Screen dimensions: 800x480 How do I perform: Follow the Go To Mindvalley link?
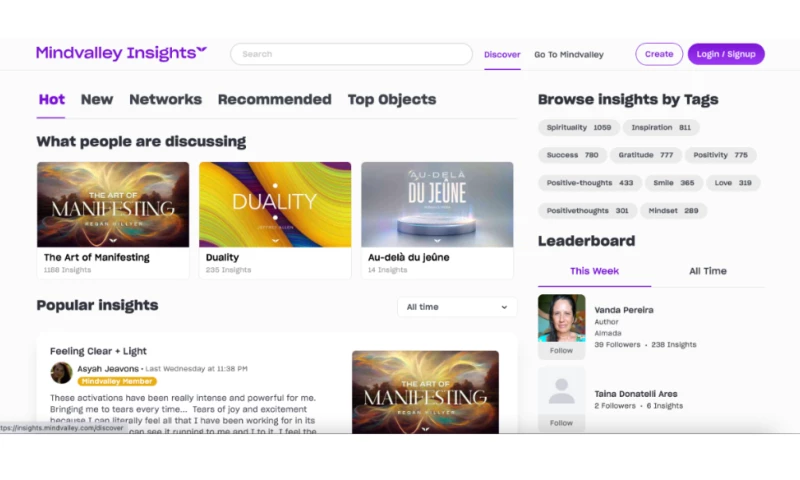pyautogui.click(x=569, y=55)
